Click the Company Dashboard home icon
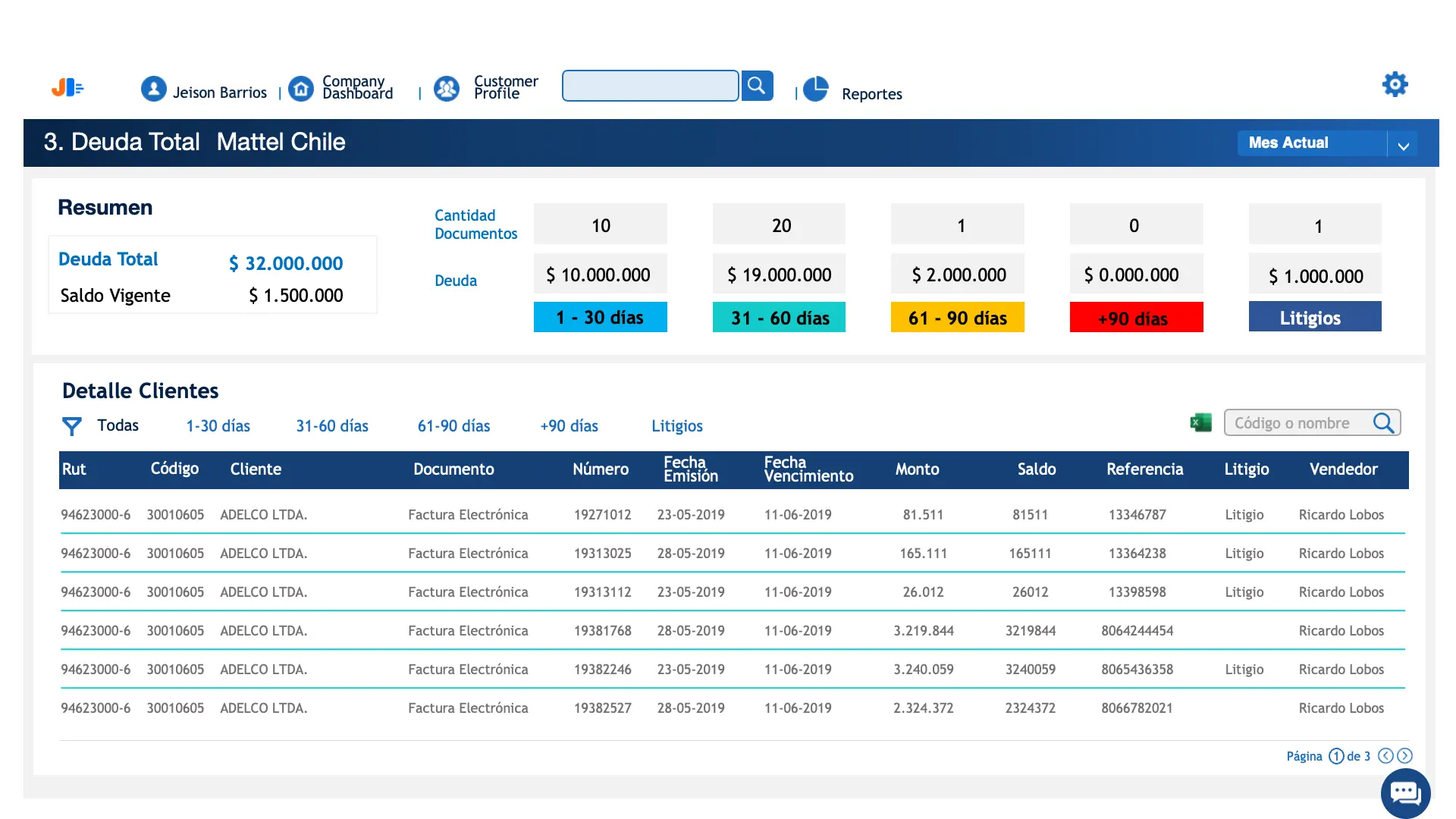1456x819 pixels. coord(301,89)
